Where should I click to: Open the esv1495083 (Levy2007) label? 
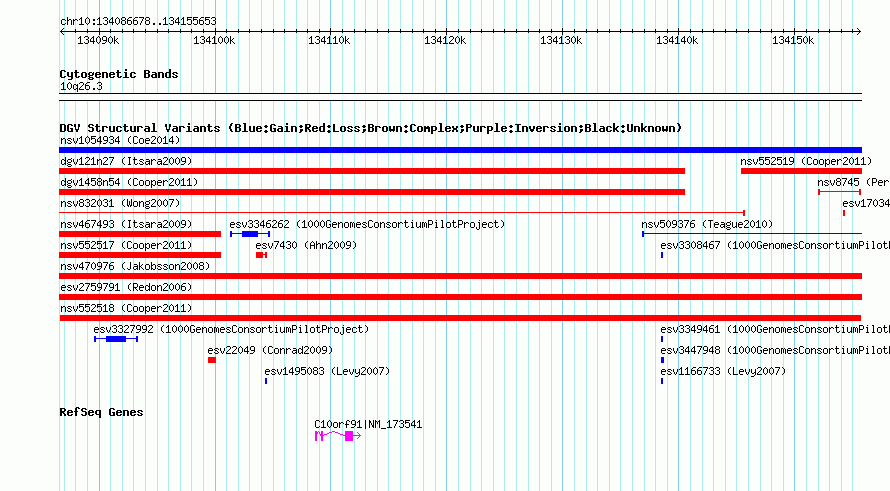[x=327, y=371]
